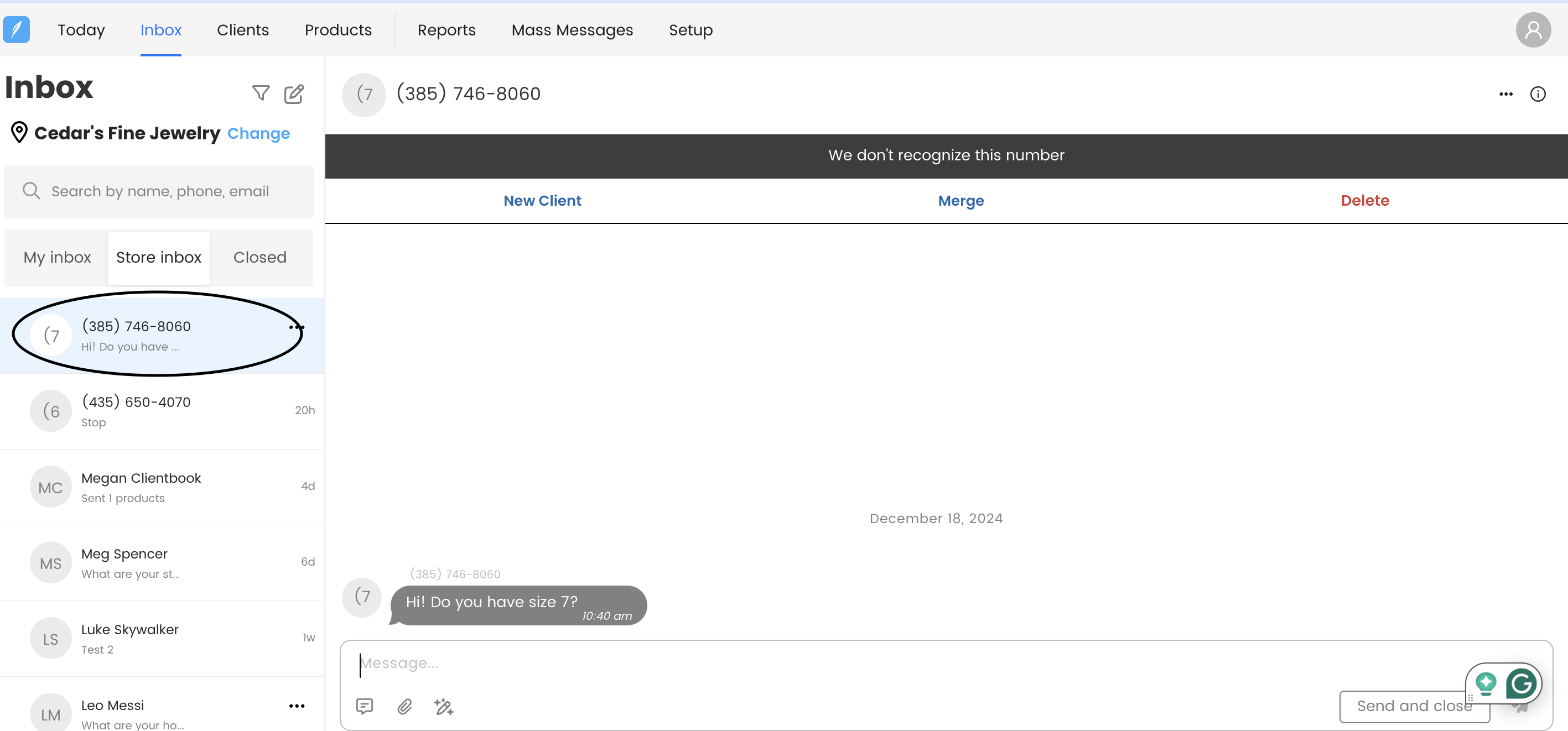
Task: Click the search by name field
Action: (x=159, y=191)
